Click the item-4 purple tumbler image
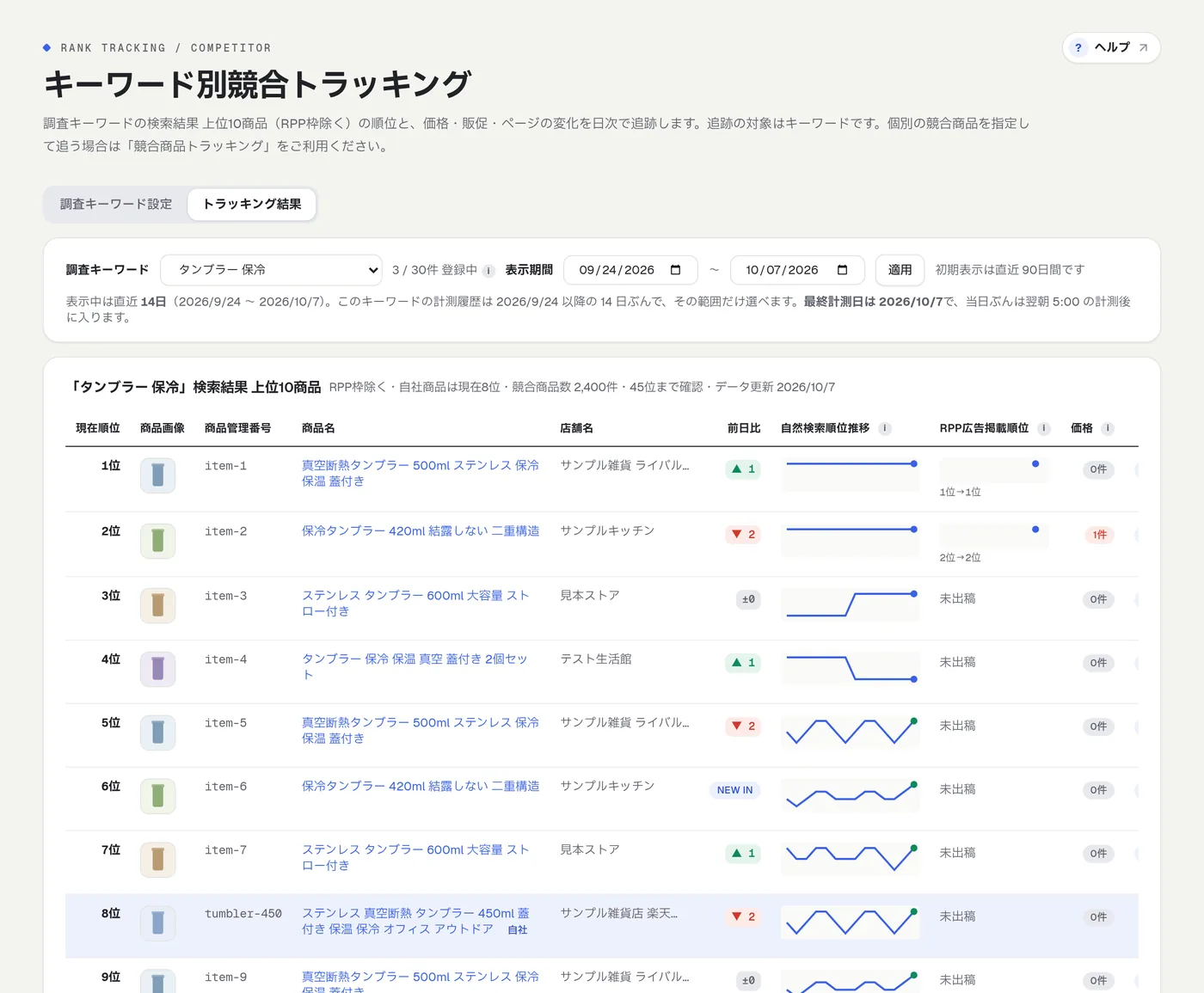Viewport: 1204px width, 993px height. tap(158, 669)
